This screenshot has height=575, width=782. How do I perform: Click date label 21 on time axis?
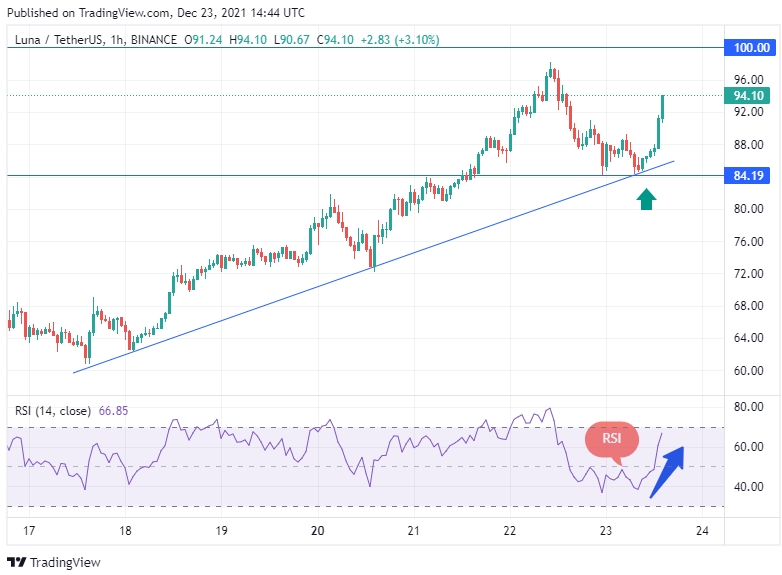(413, 531)
